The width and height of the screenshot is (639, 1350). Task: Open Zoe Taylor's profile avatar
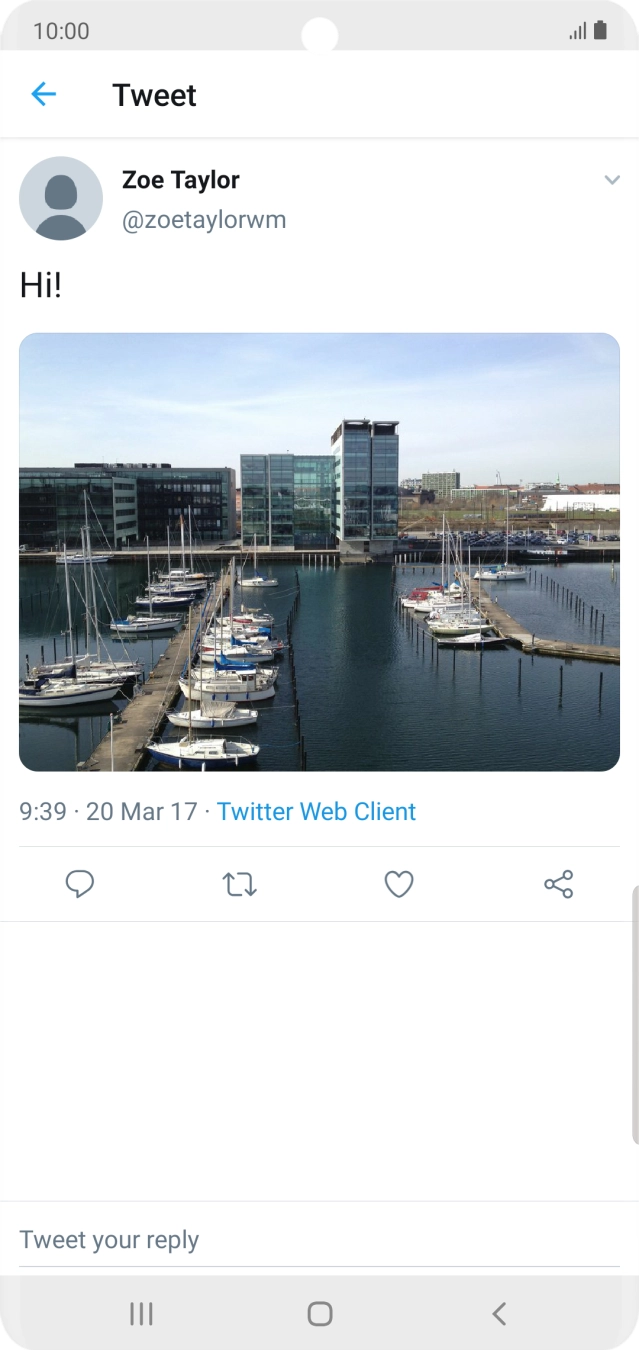coord(61,198)
